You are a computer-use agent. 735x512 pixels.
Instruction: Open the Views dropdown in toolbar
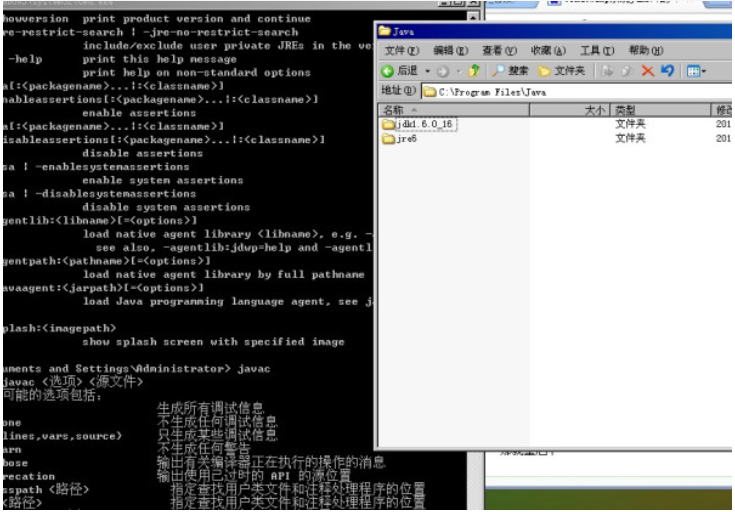[696, 71]
